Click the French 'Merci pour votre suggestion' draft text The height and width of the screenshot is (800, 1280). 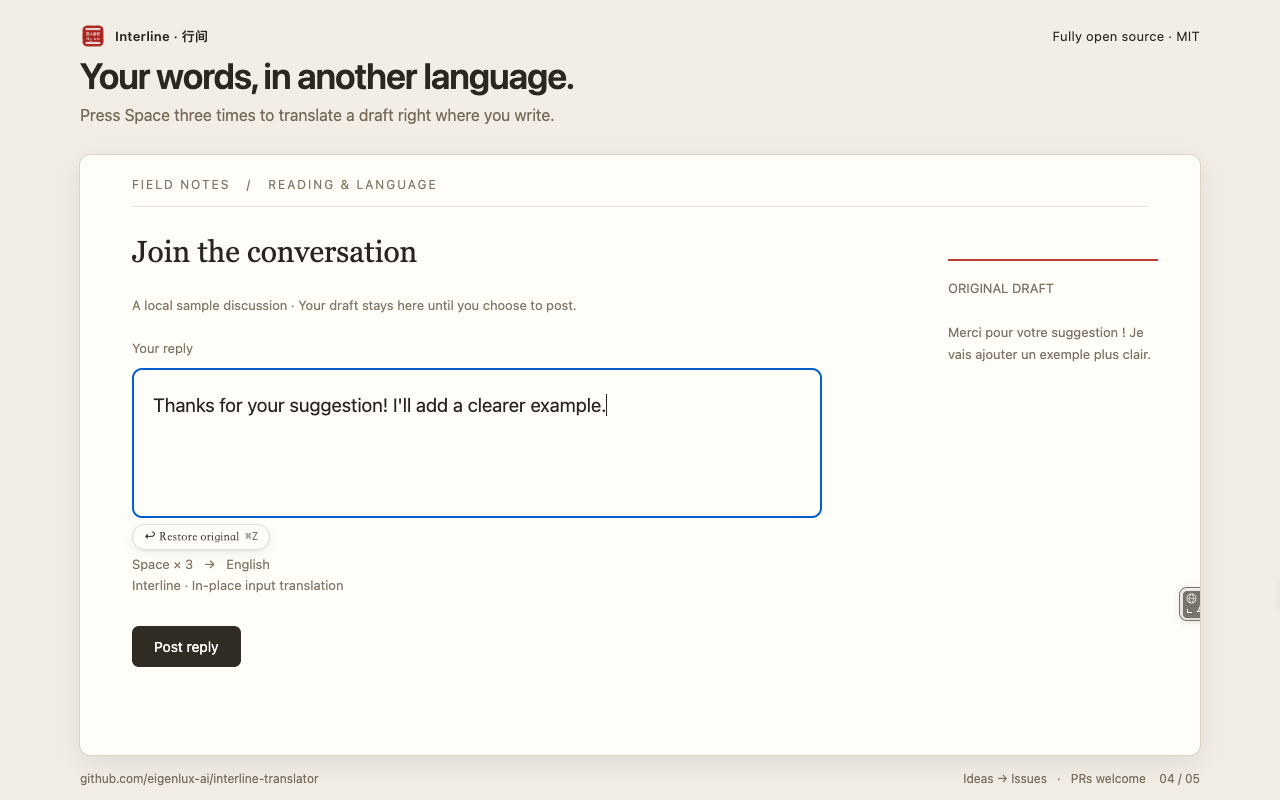1049,343
